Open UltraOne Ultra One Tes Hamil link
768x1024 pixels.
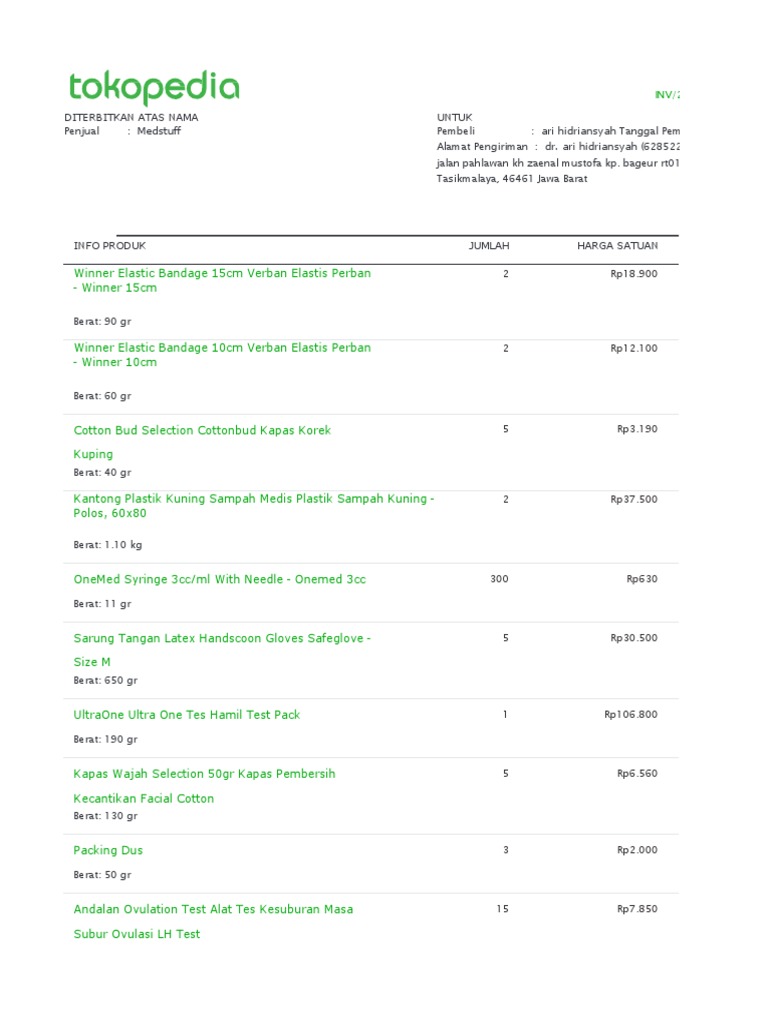[187, 715]
